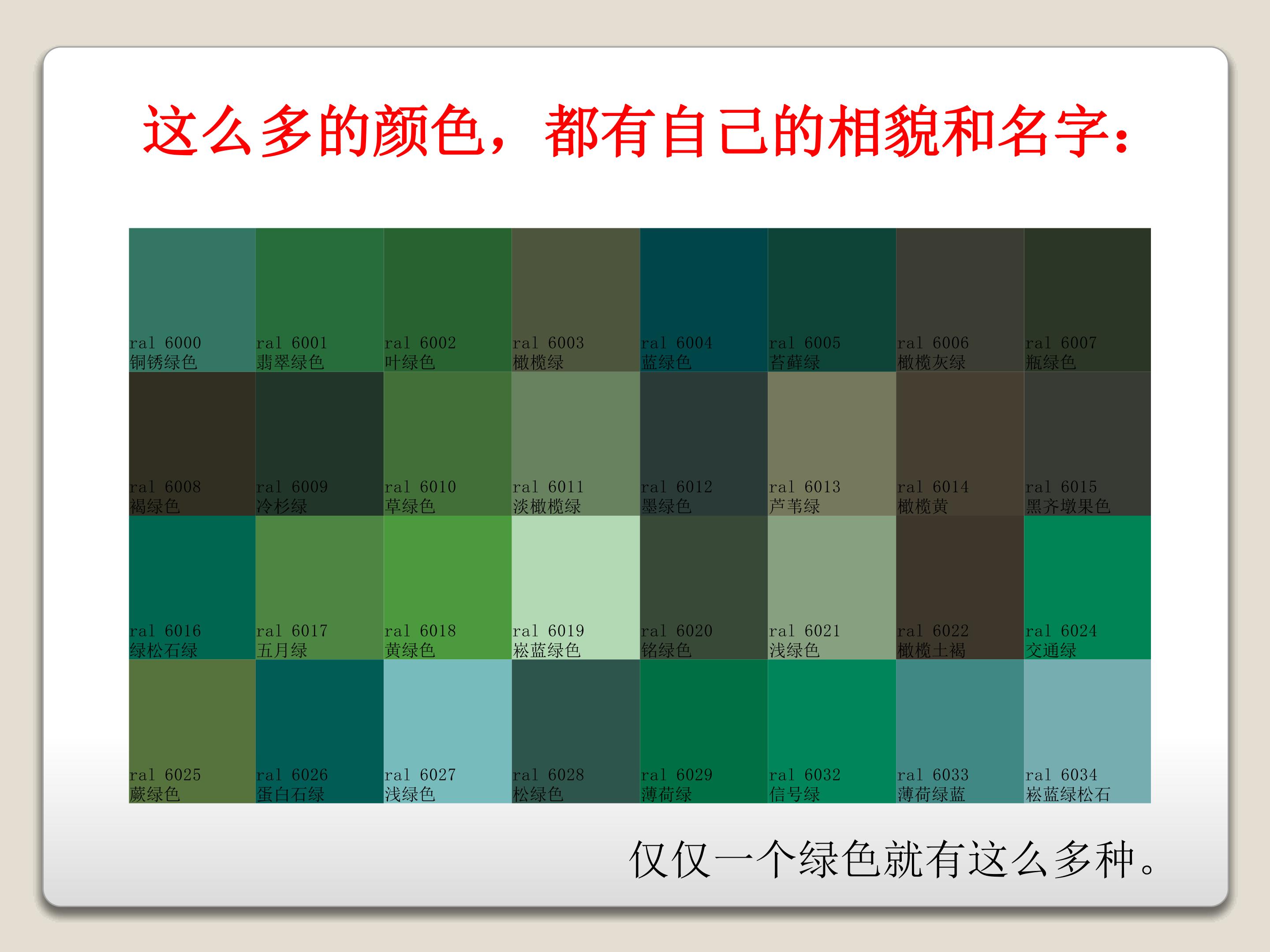Select the ral 6013 芦苇绿 swatch
Viewport: 1270px width, 952px height.
tap(832, 443)
